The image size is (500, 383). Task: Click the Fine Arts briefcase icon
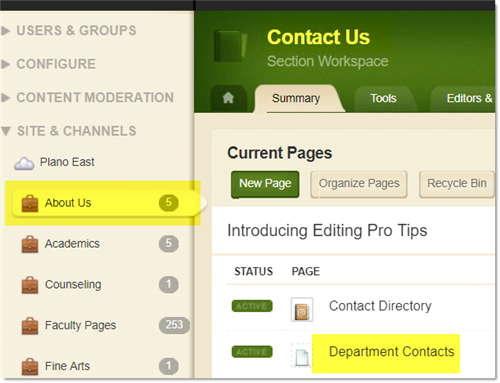(30, 366)
